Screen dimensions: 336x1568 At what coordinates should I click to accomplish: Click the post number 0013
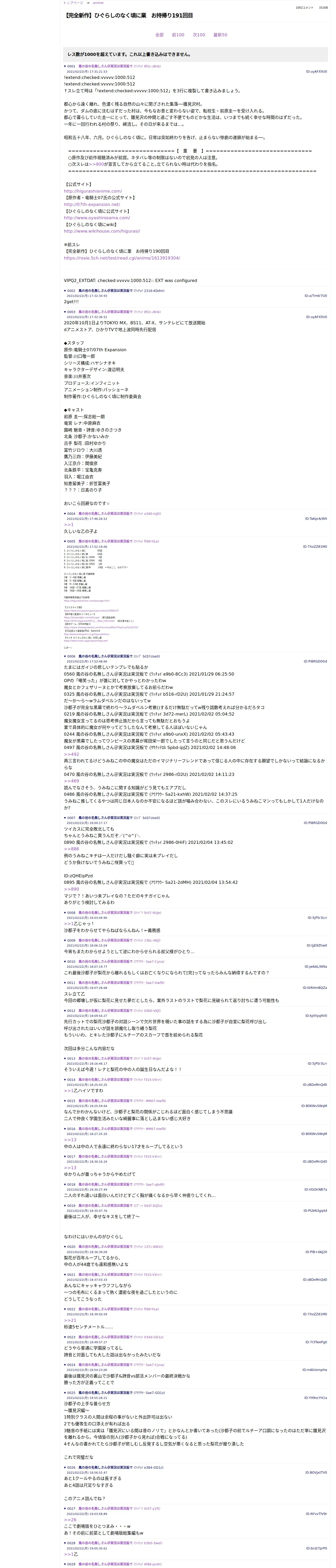[x=71, y=1058]
